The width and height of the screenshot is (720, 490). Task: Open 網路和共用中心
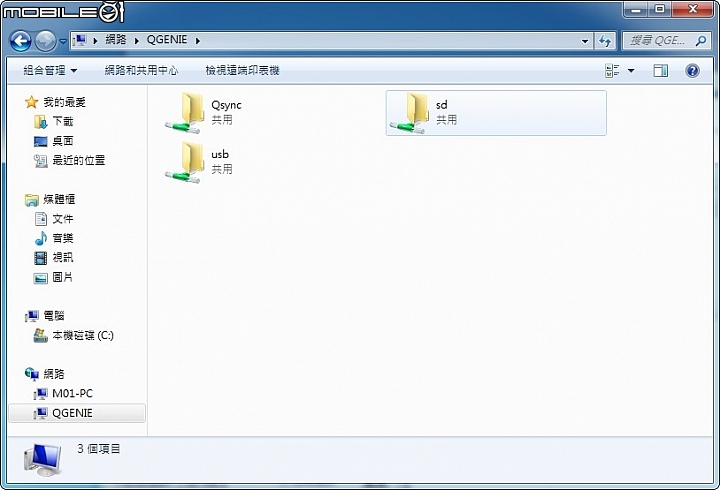click(141, 70)
